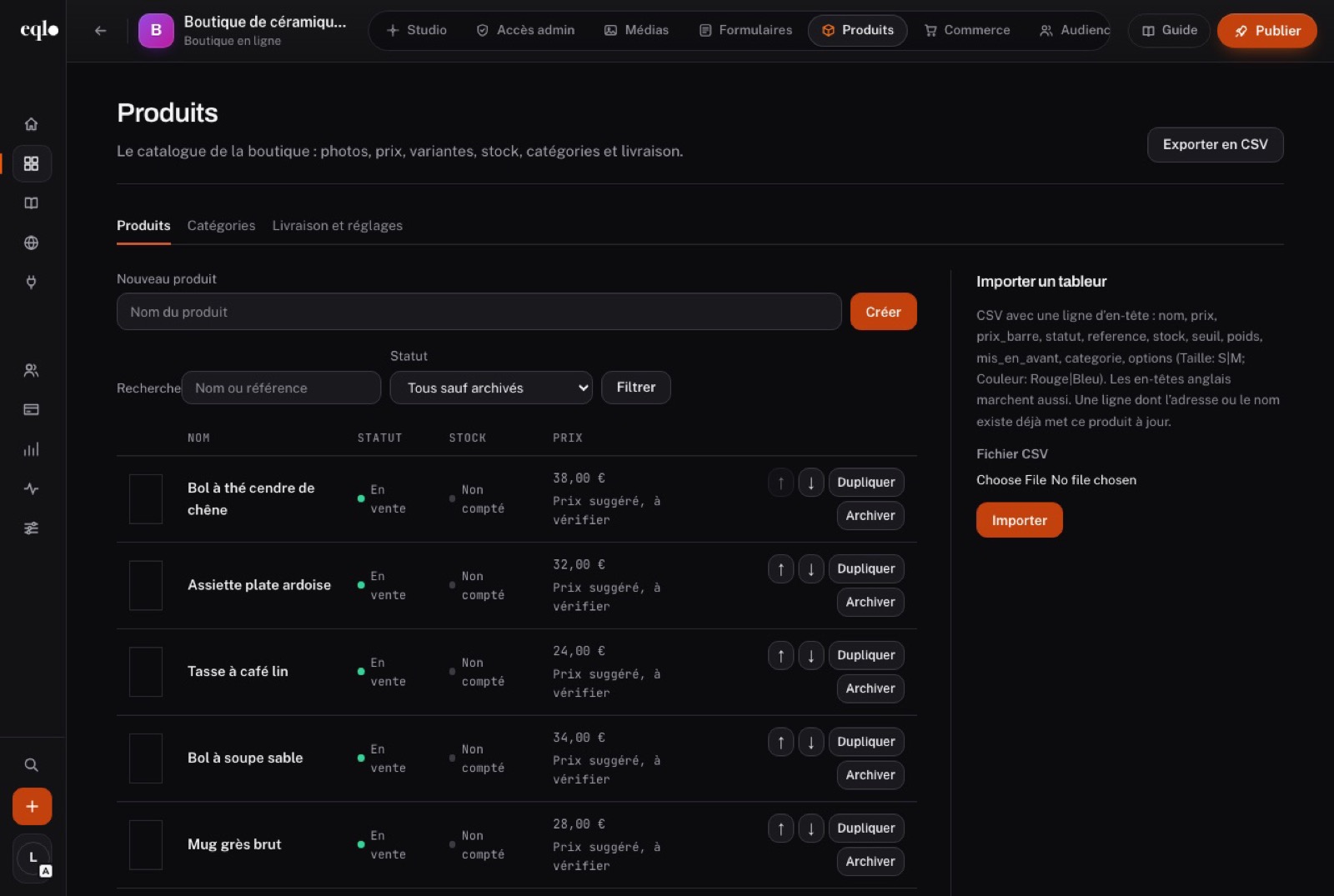Open the user avatar L
The image size is (1334, 896).
(33, 858)
